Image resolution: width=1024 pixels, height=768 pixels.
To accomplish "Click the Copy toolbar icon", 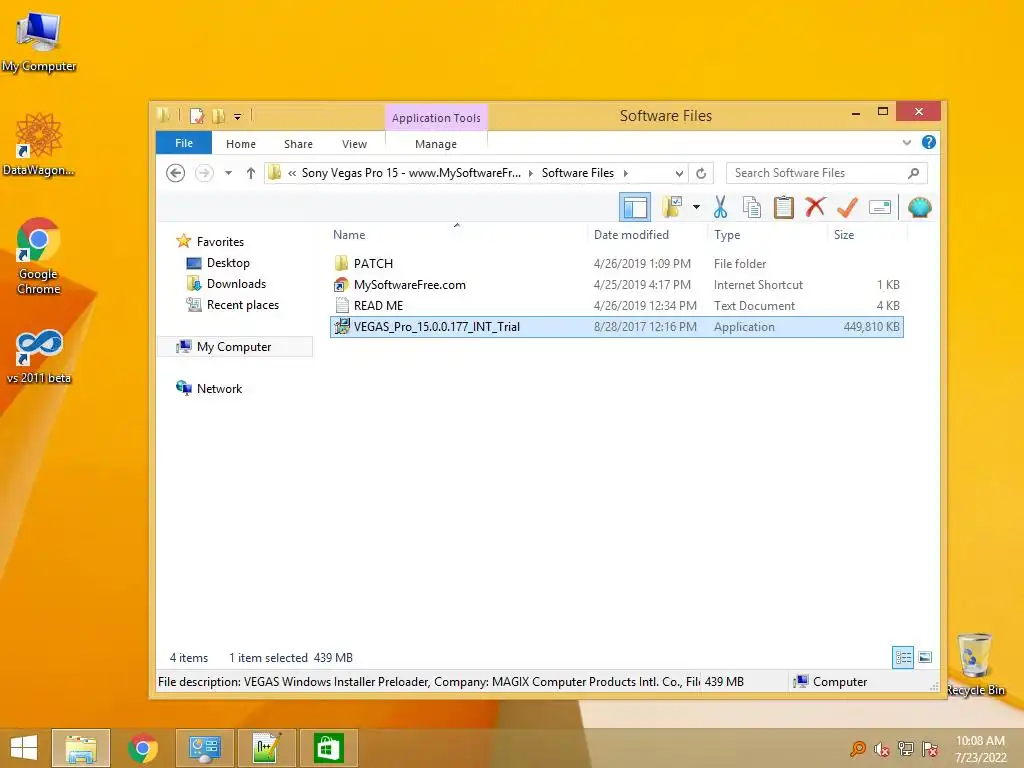I will click(x=752, y=207).
